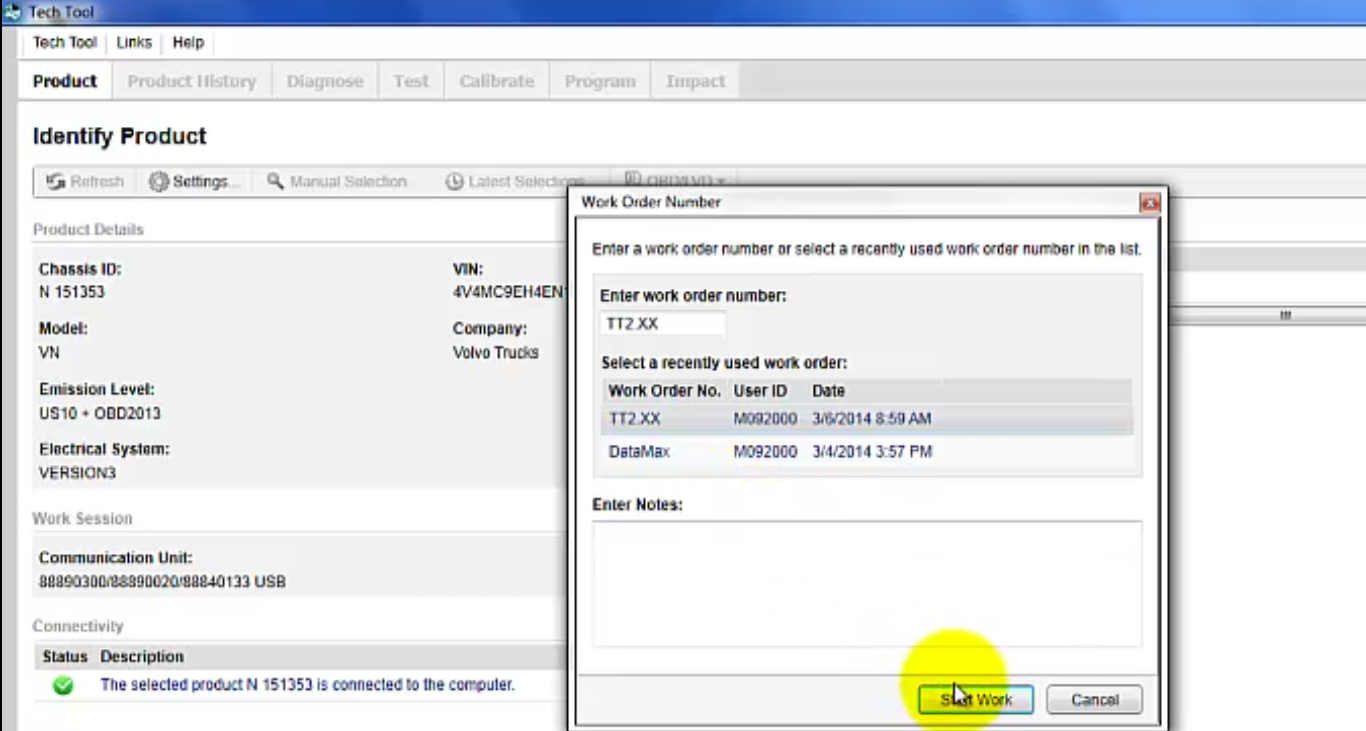Screen dimensions: 1366x731
Task: Open the Links menu
Action: [x=133, y=42]
